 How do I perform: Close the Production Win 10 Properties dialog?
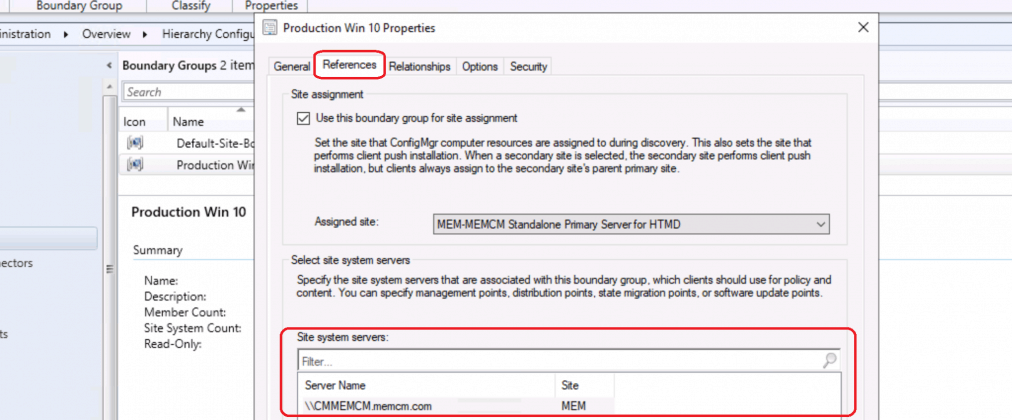click(x=861, y=28)
